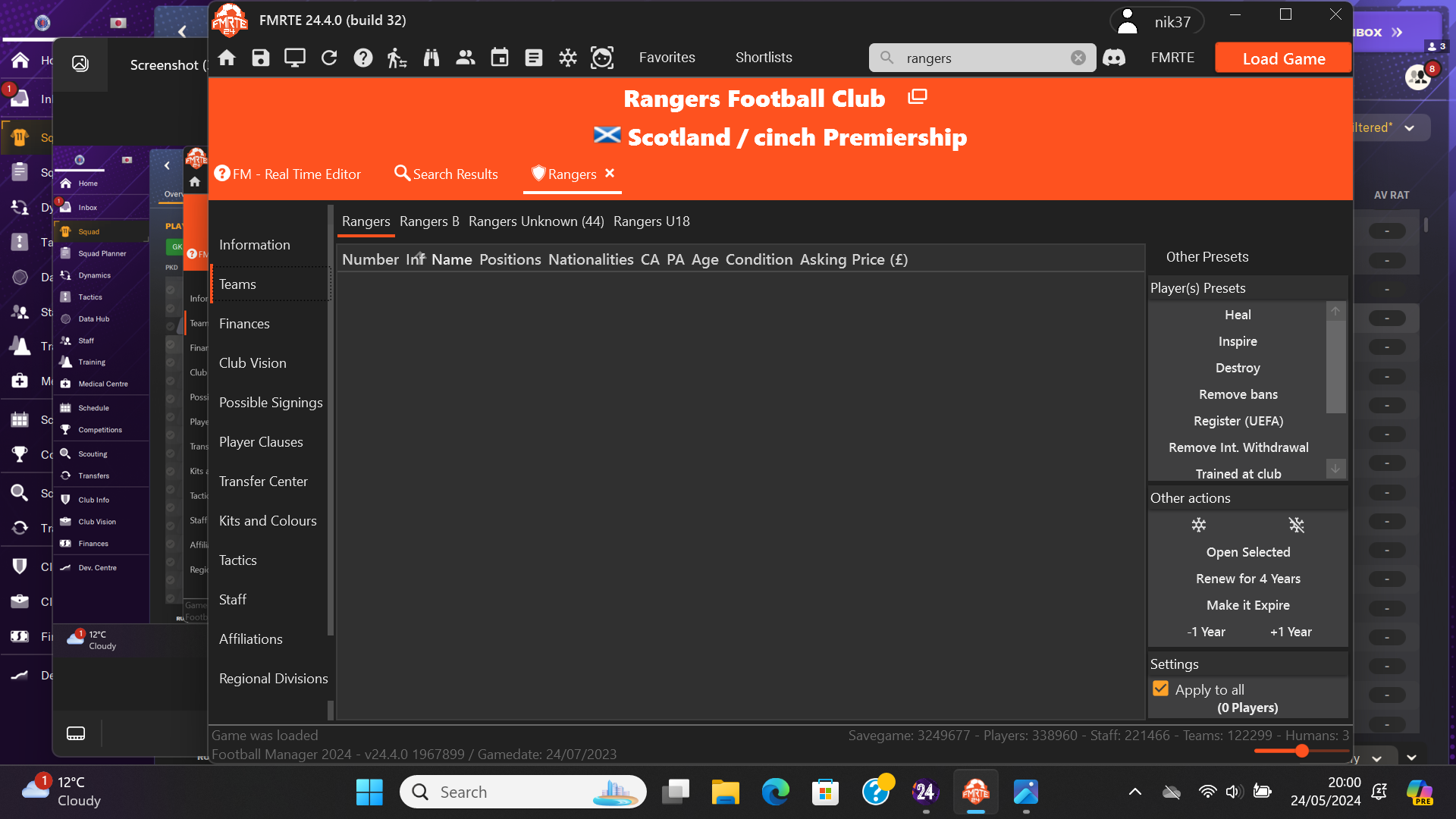Toggle the Apply to all checkbox
This screenshot has height=819, width=1456.
click(1160, 689)
